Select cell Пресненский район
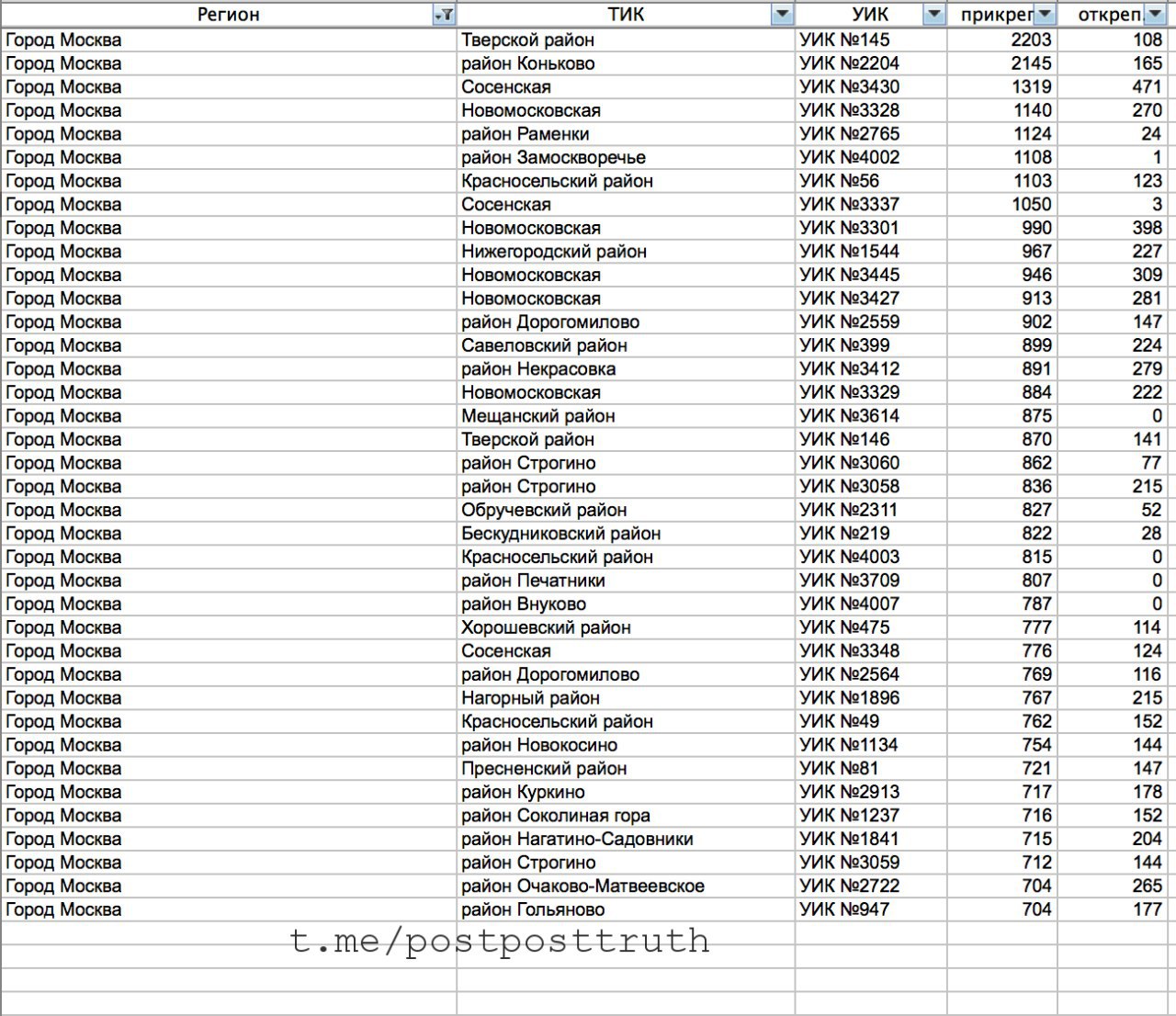Image resolution: width=1176 pixels, height=1016 pixels. coord(626,769)
